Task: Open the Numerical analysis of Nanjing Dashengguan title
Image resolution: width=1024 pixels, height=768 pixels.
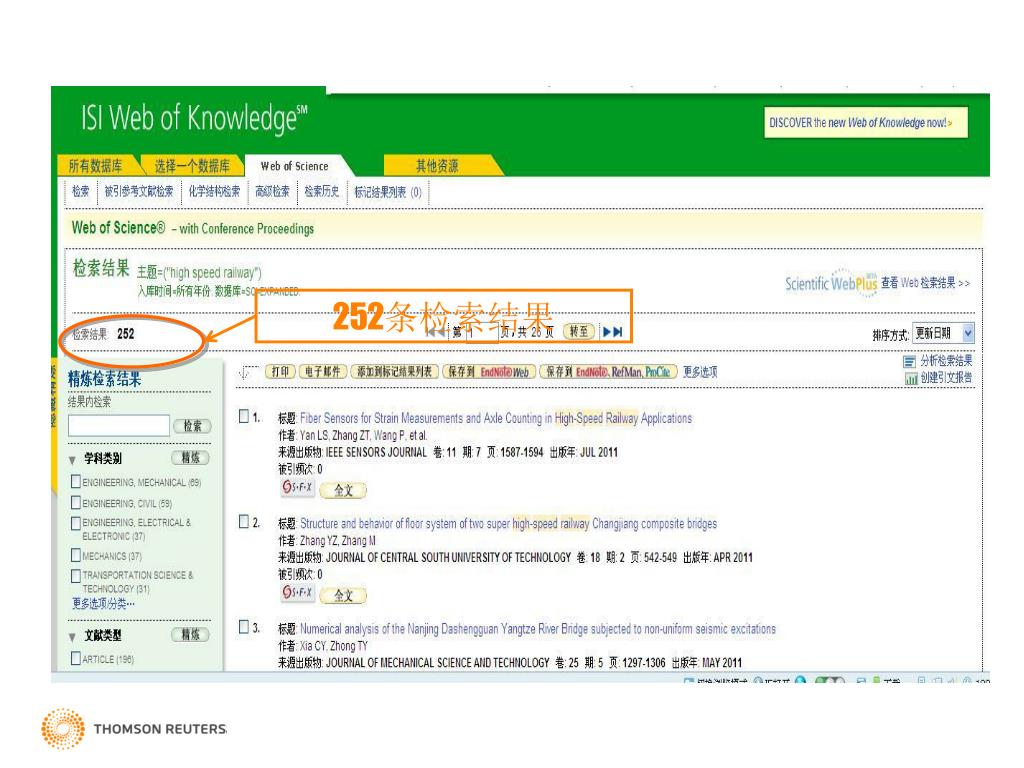Action: 537,629
